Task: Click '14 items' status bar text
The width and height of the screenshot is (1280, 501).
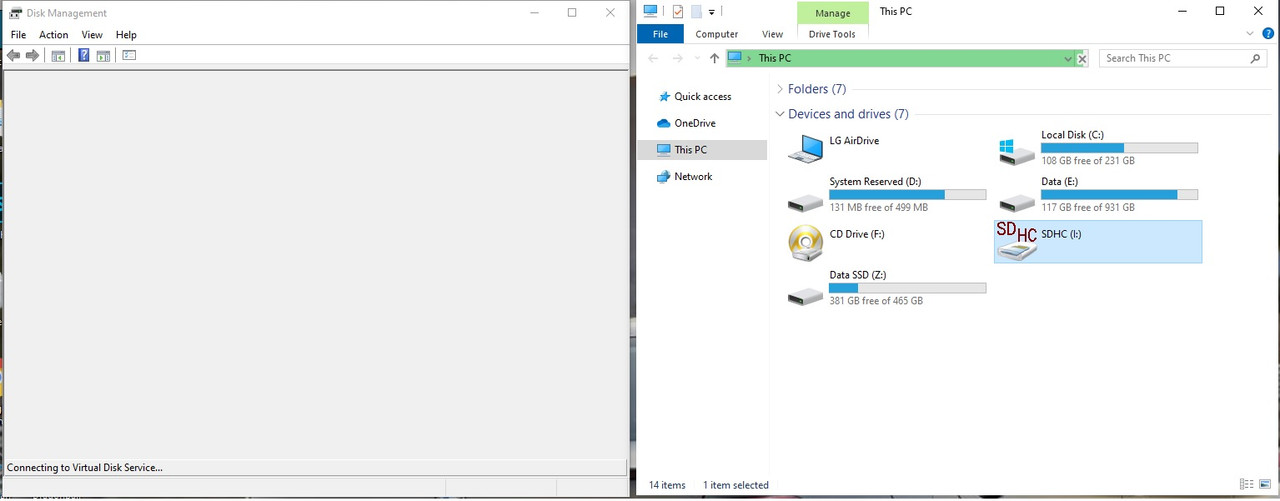Action: 667,485
